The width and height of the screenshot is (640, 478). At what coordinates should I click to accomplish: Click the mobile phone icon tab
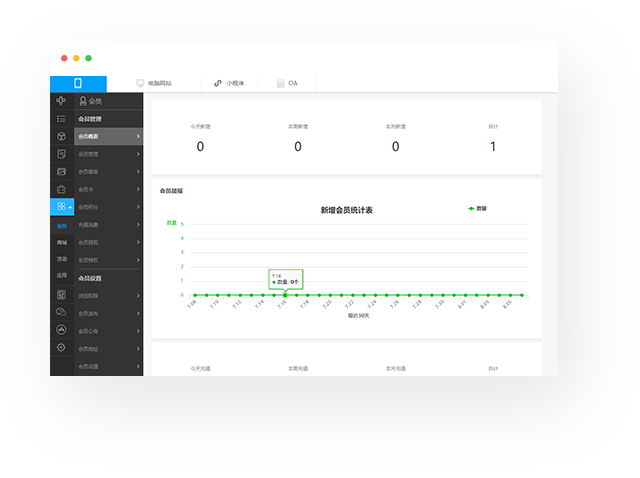[77, 84]
